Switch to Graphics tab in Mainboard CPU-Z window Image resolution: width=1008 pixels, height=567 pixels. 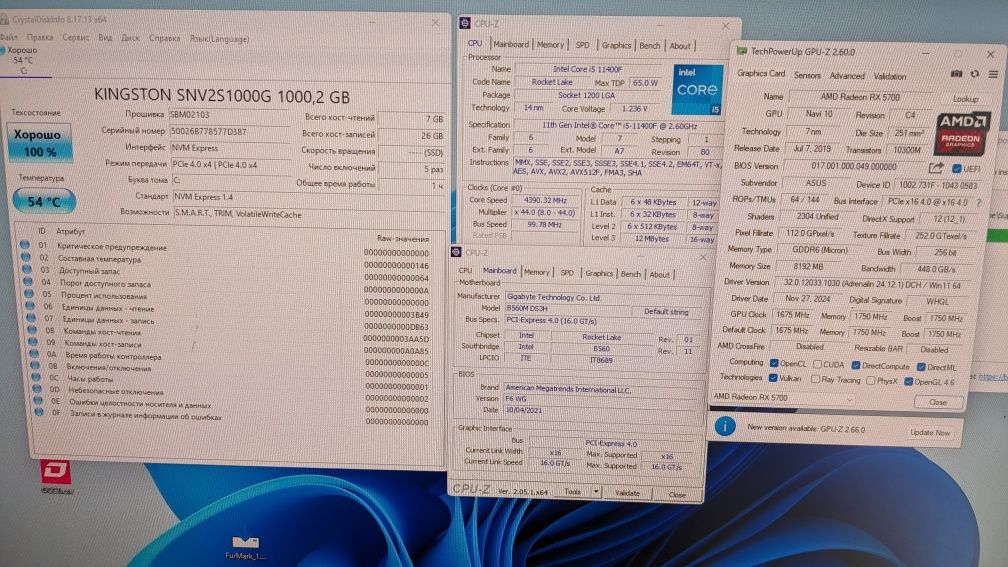(x=598, y=273)
